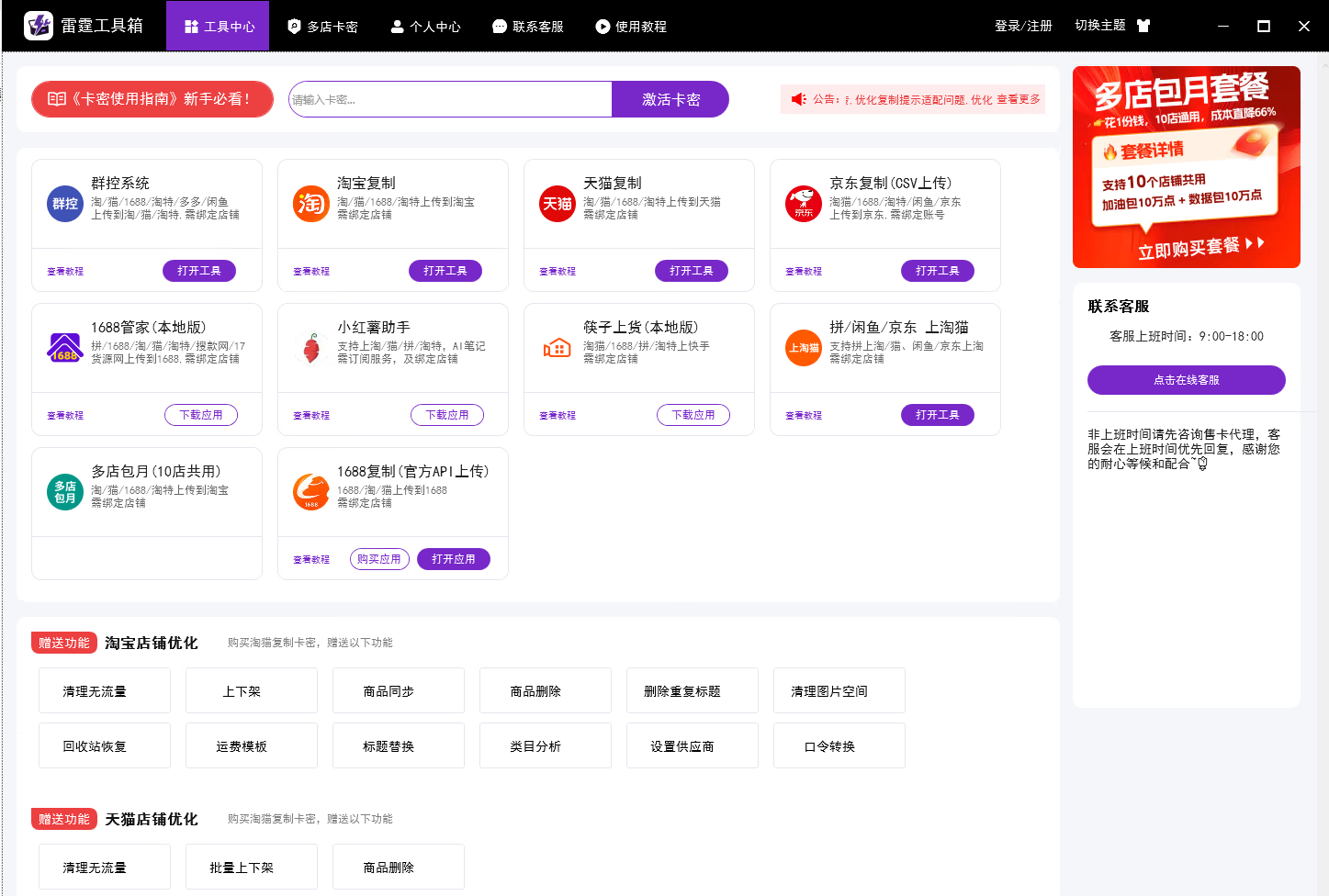Image resolution: width=1329 pixels, height=896 pixels.
Task: Click 查看更多 in the announcement bar
Action: pyautogui.click(x=1019, y=99)
